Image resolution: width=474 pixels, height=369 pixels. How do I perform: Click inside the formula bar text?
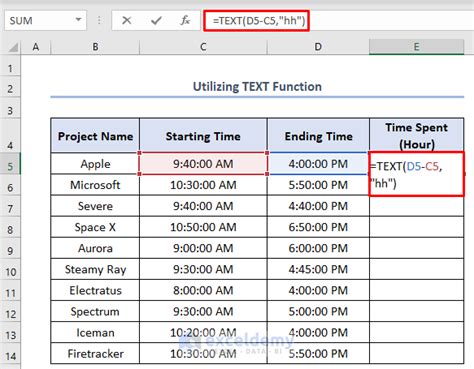tap(259, 21)
